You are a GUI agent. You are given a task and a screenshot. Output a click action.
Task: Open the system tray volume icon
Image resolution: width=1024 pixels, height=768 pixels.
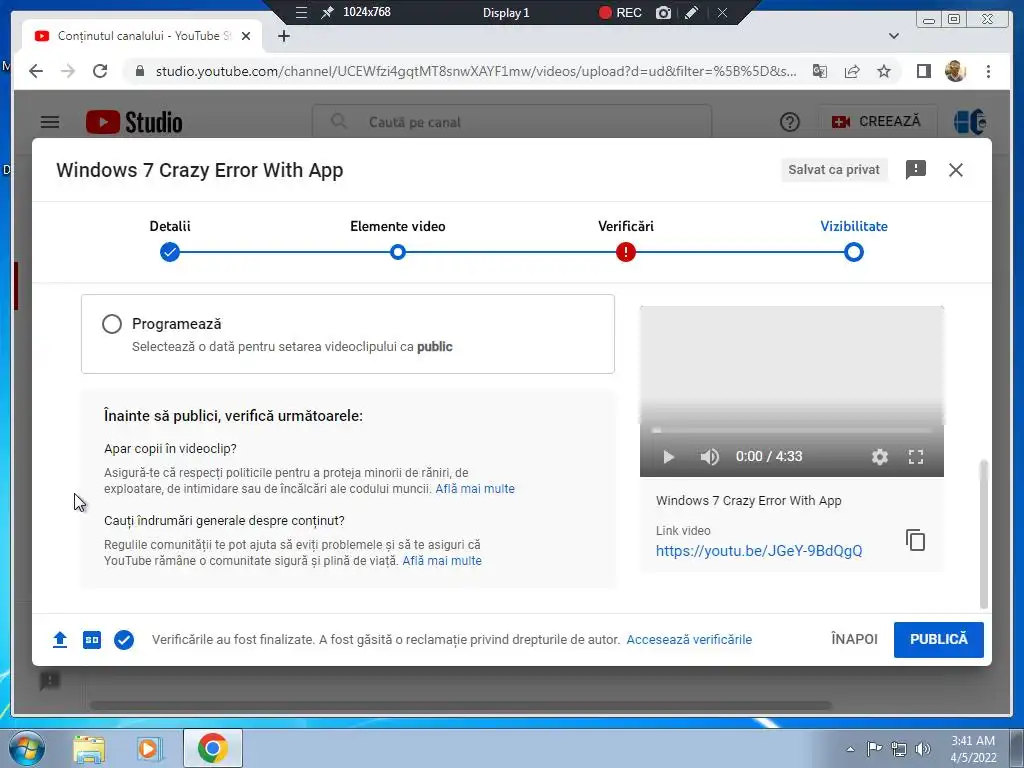click(923, 749)
